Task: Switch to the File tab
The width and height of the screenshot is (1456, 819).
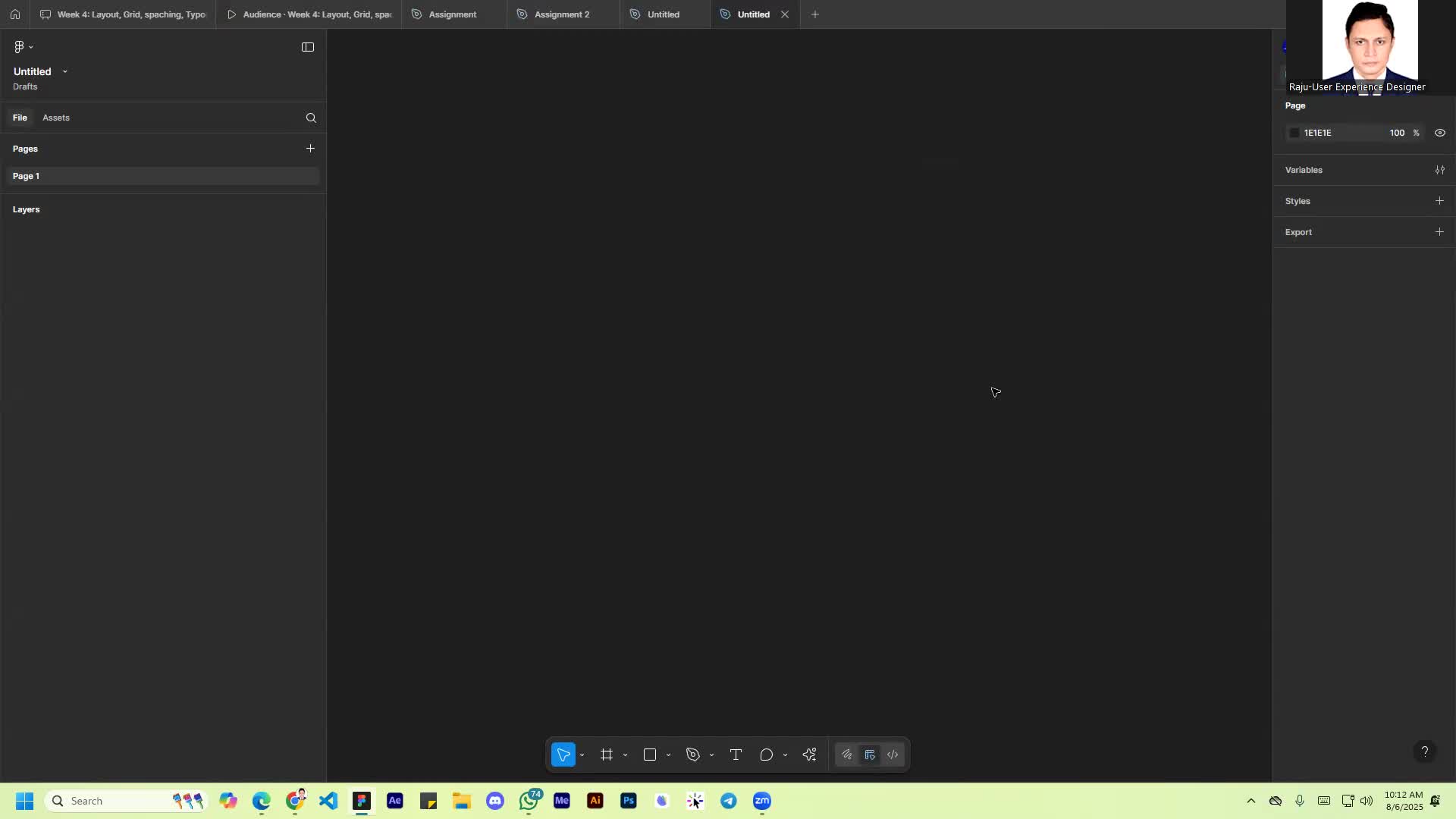Action: coord(20,118)
